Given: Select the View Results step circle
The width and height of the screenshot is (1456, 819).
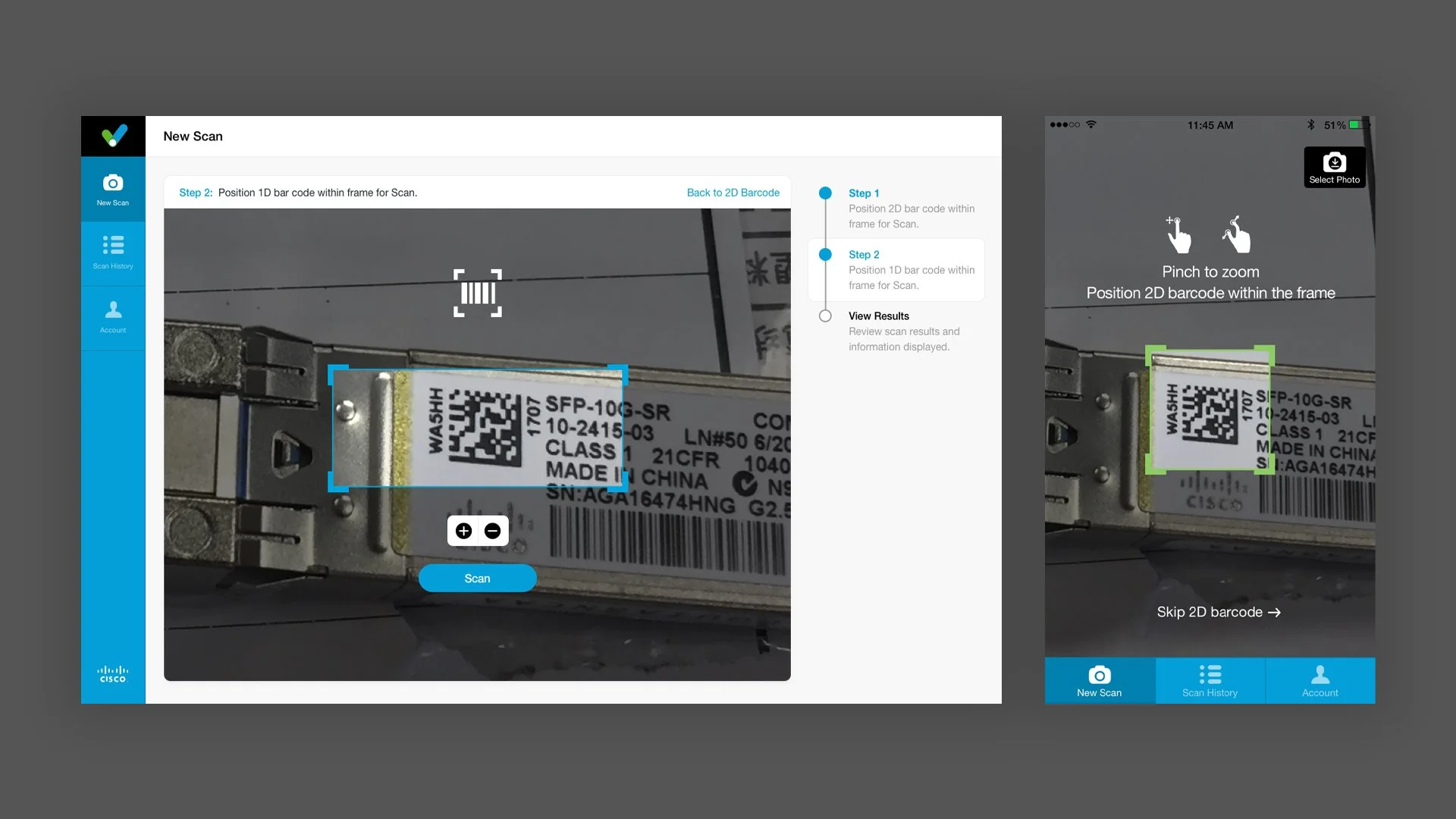Looking at the screenshot, I should click(825, 316).
